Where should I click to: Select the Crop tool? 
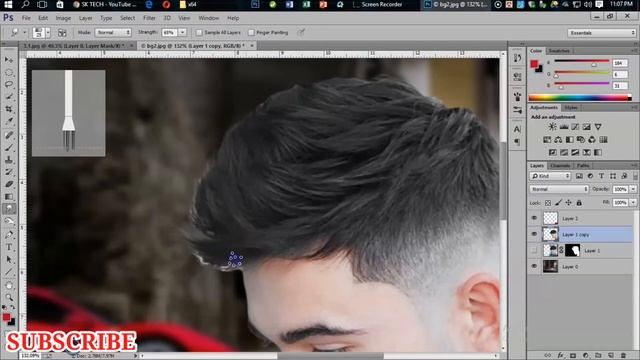point(9,109)
